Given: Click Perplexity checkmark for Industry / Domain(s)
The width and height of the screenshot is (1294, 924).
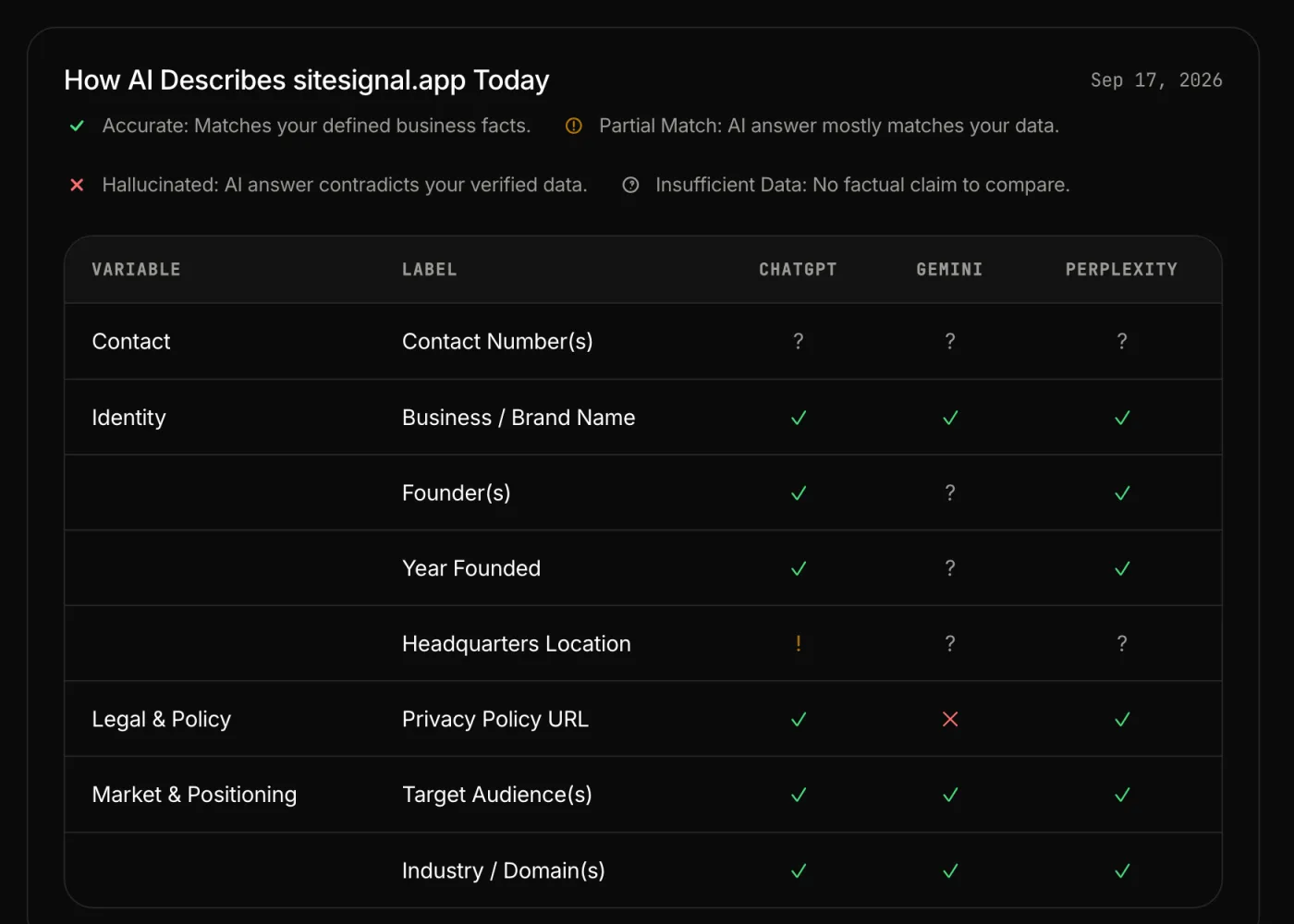Looking at the screenshot, I should [x=1122, y=870].
